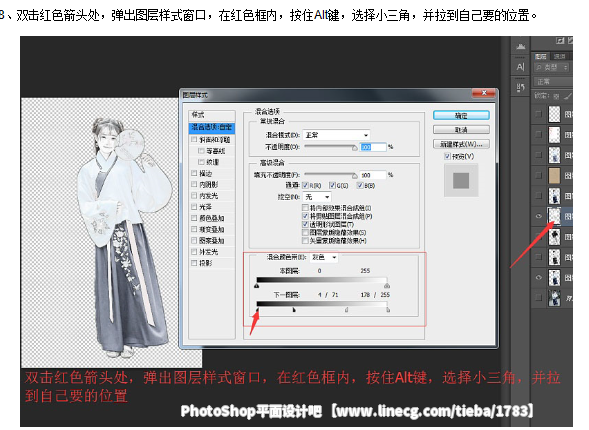Click the 不透明度 (Opacity) value field
Image resolution: width=589 pixels, height=430 pixels.
[373, 147]
